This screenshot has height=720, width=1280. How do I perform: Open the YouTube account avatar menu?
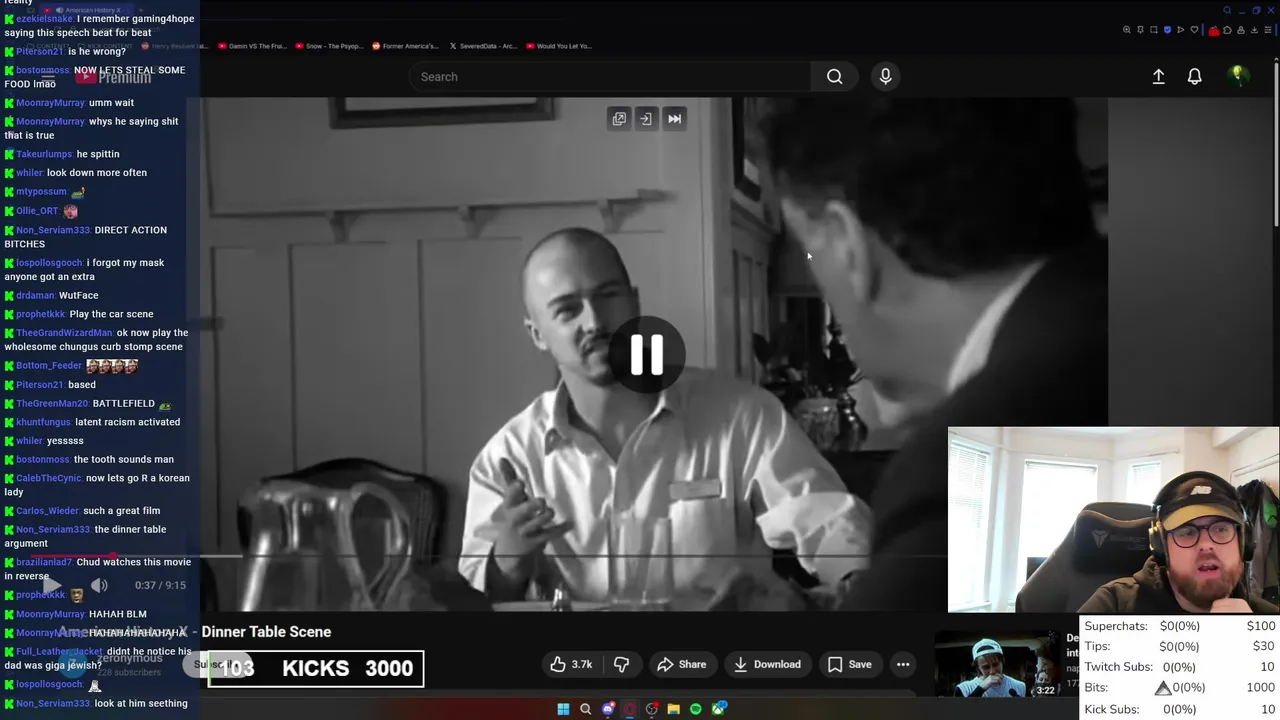[x=1238, y=76]
